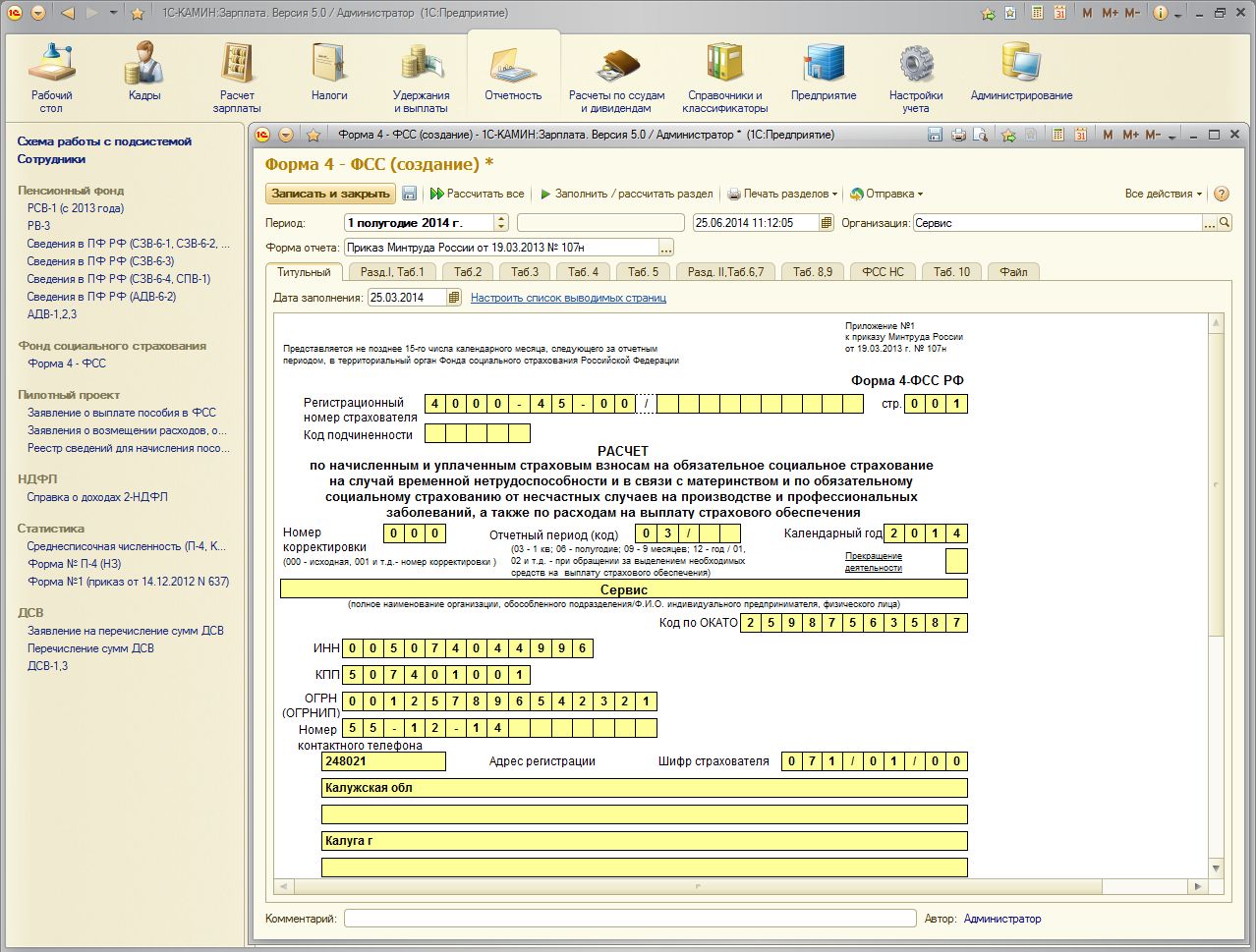1256x952 pixels.
Task: Expand the Все действия menu
Action: pos(1165,194)
